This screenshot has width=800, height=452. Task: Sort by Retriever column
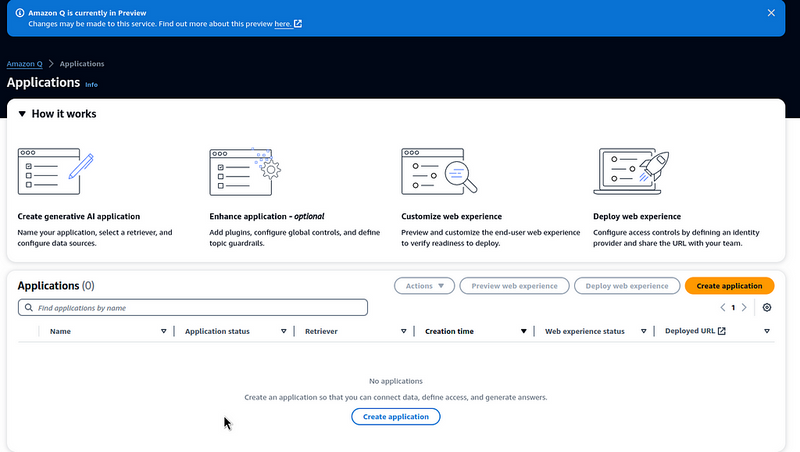pyautogui.click(x=403, y=331)
